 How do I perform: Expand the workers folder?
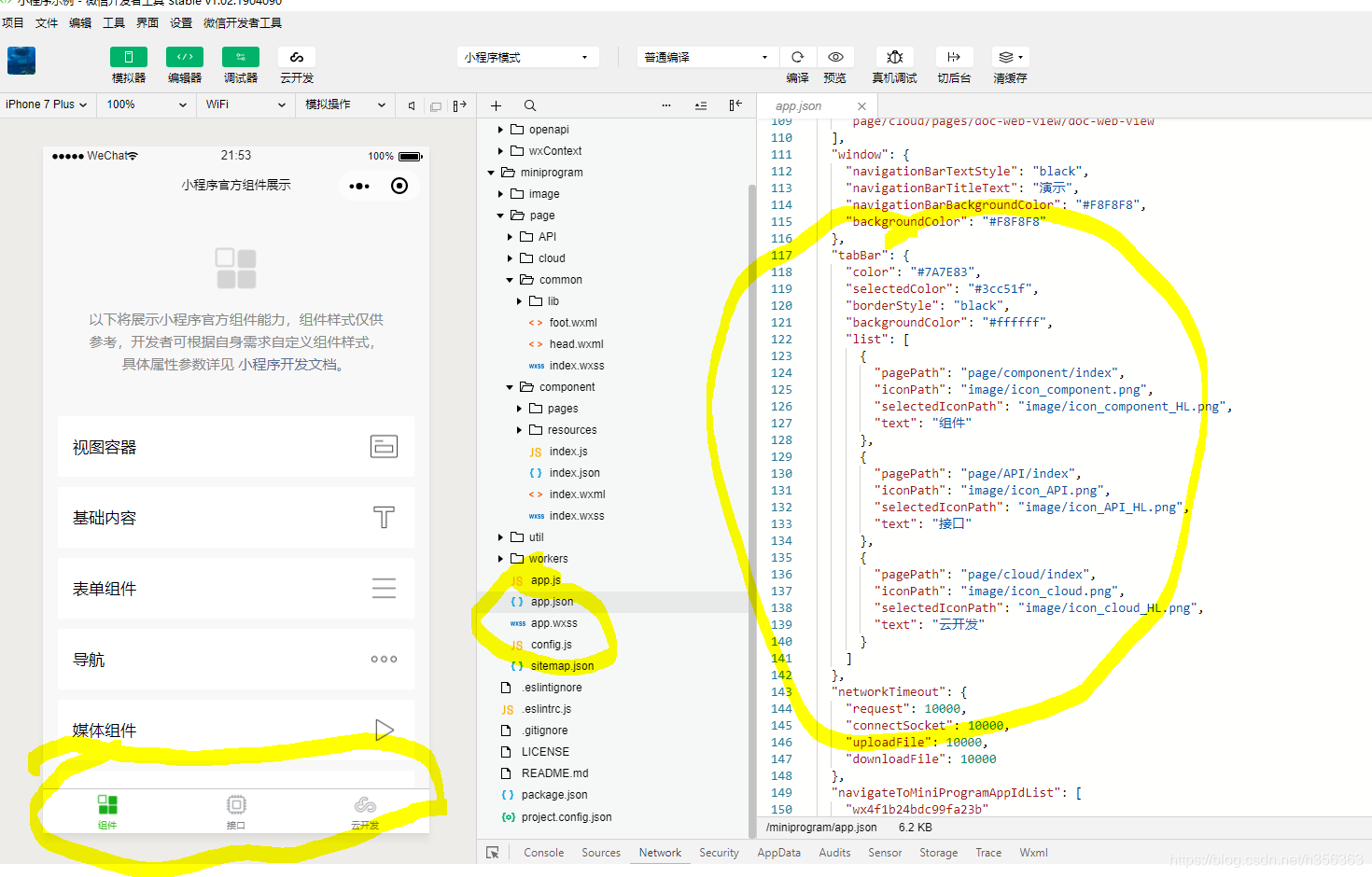500,559
